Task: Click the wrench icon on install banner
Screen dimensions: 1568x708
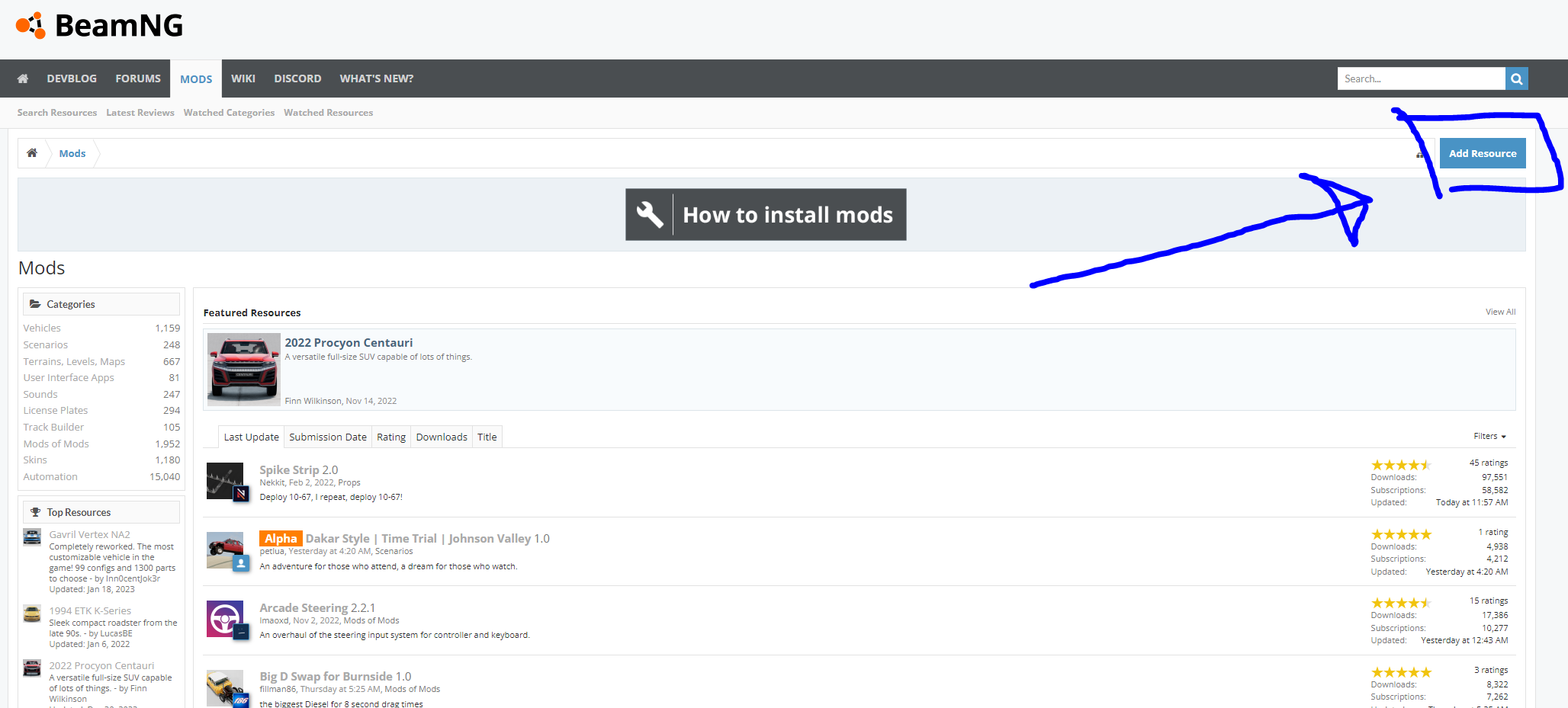Action: click(x=650, y=215)
